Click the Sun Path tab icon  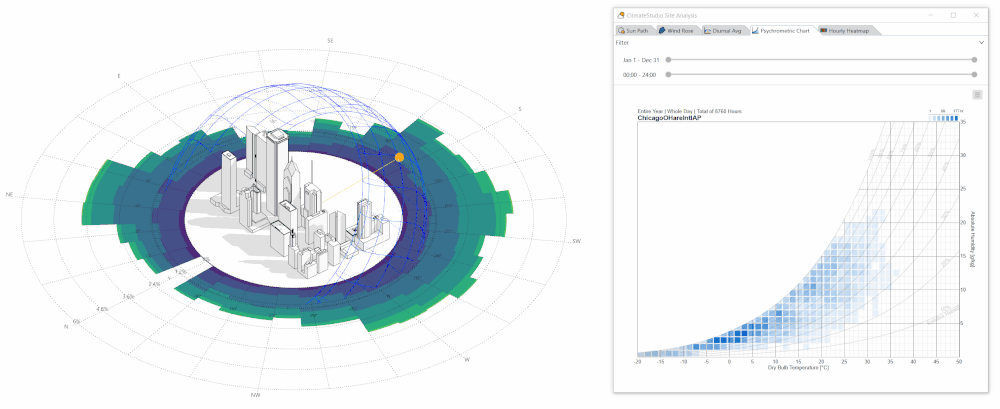[x=621, y=31]
